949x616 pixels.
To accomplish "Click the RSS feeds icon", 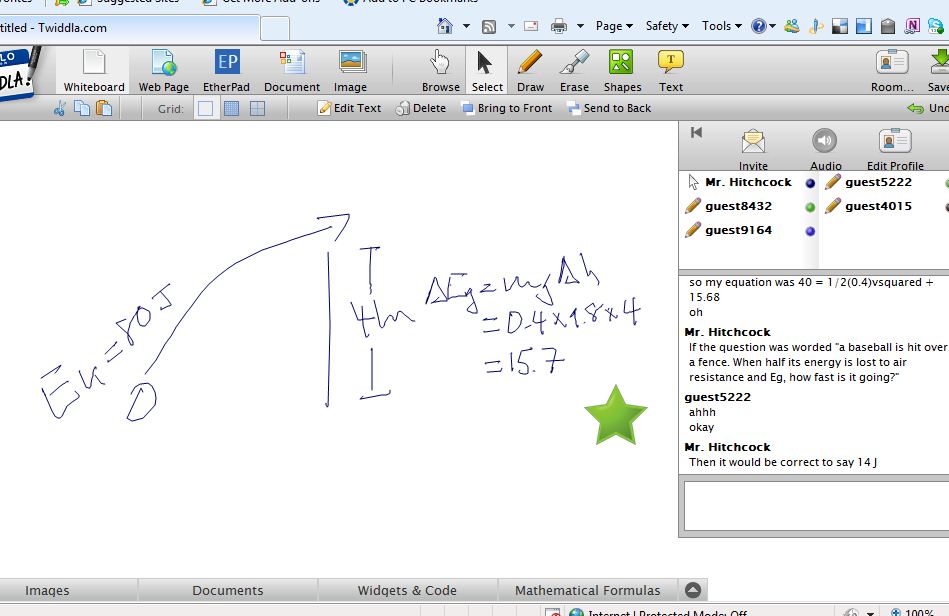I will coord(488,26).
